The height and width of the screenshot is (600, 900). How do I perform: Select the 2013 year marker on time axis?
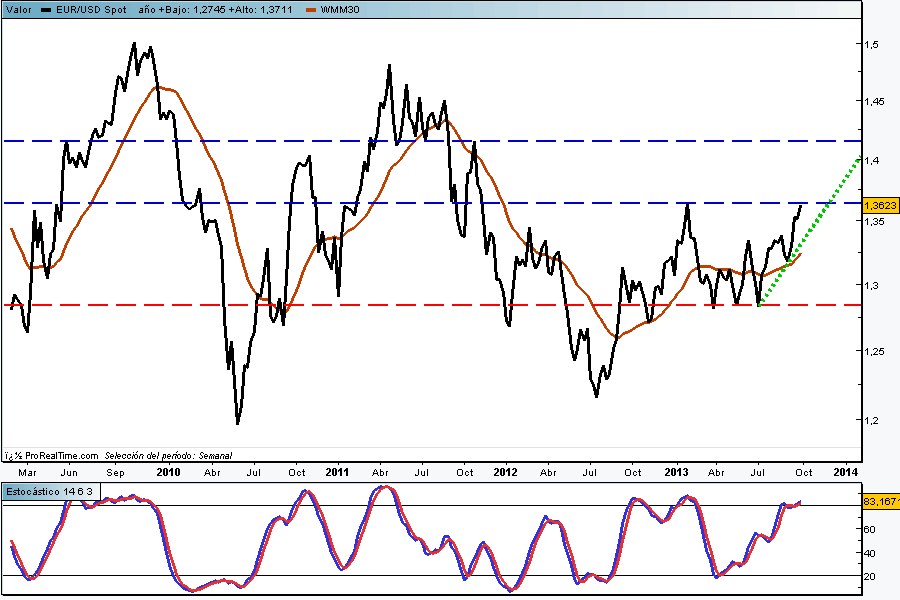[x=676, y=470]
